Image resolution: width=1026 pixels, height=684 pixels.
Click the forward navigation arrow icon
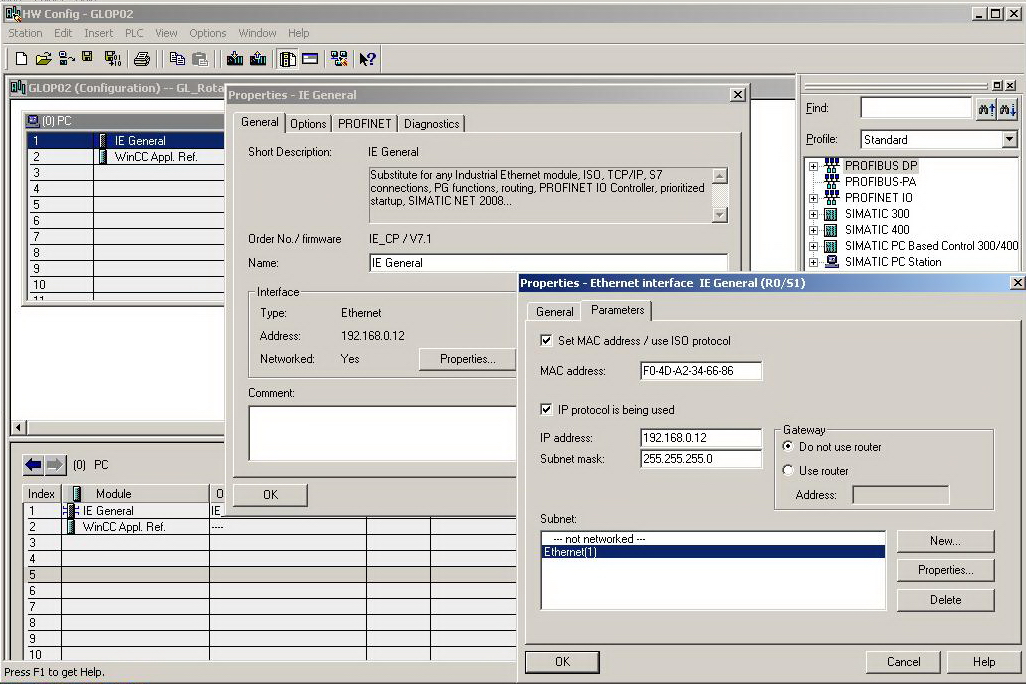click(55, 465)
